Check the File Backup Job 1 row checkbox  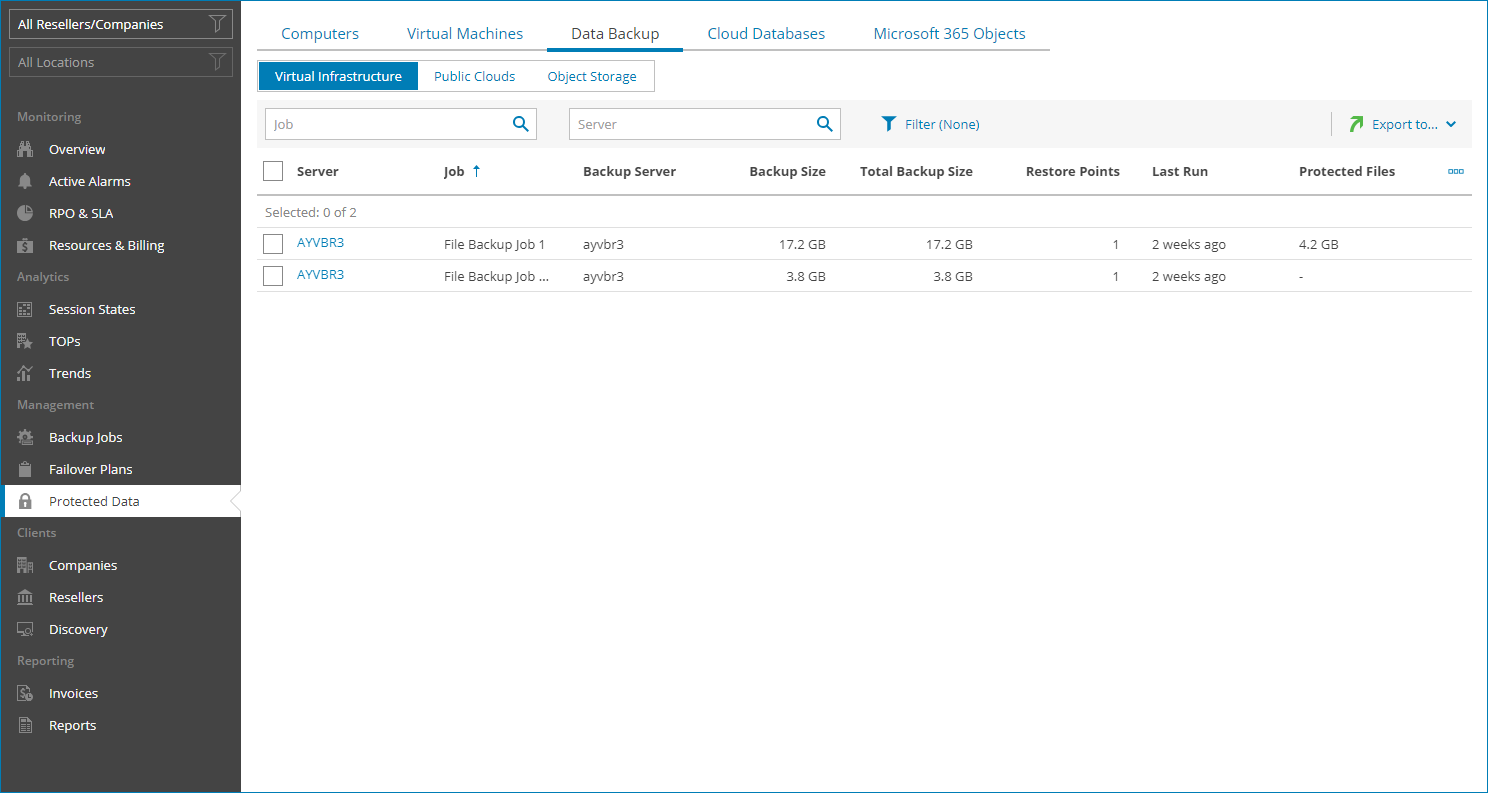click(273, 244)
